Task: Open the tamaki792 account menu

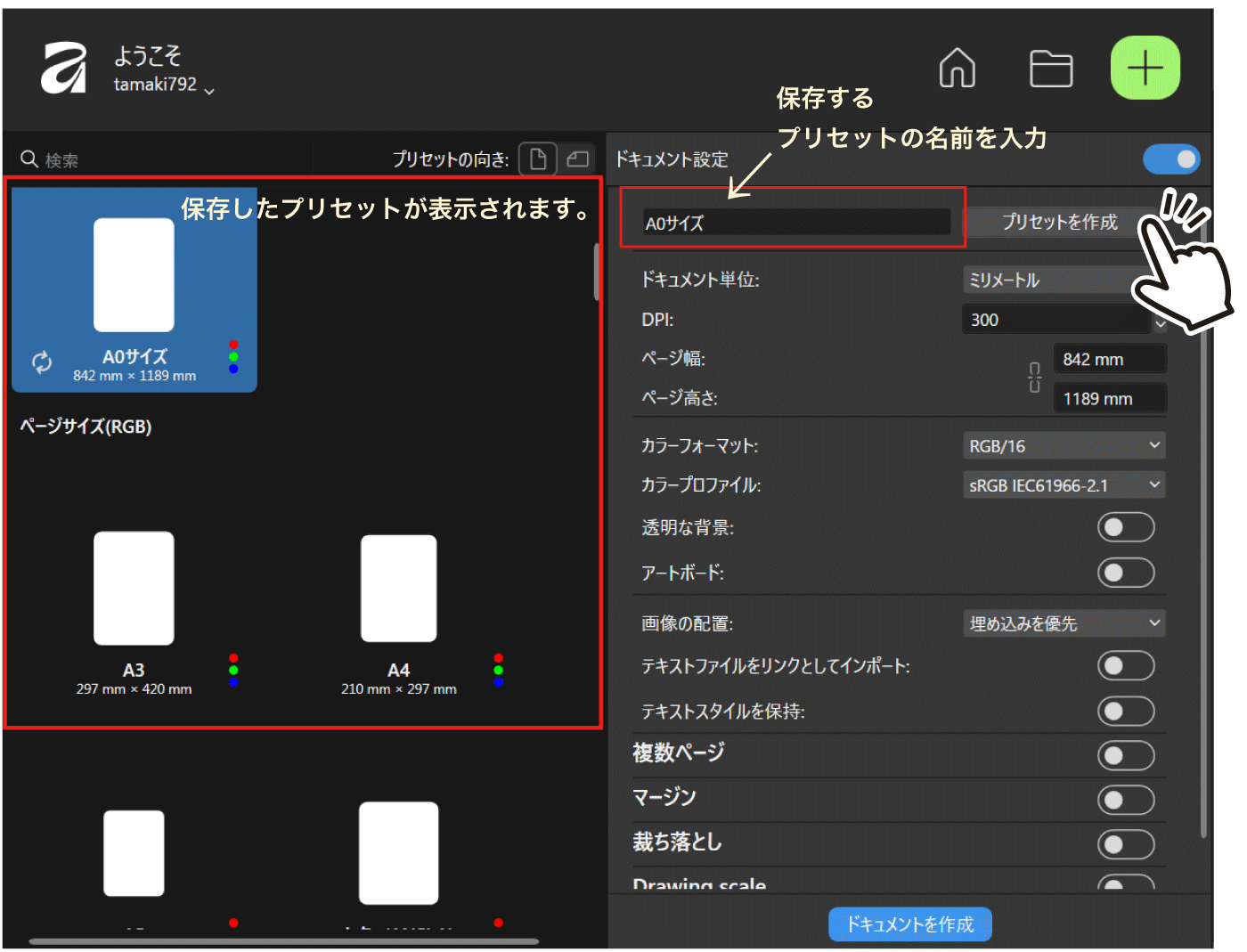Action: point(164,85)
